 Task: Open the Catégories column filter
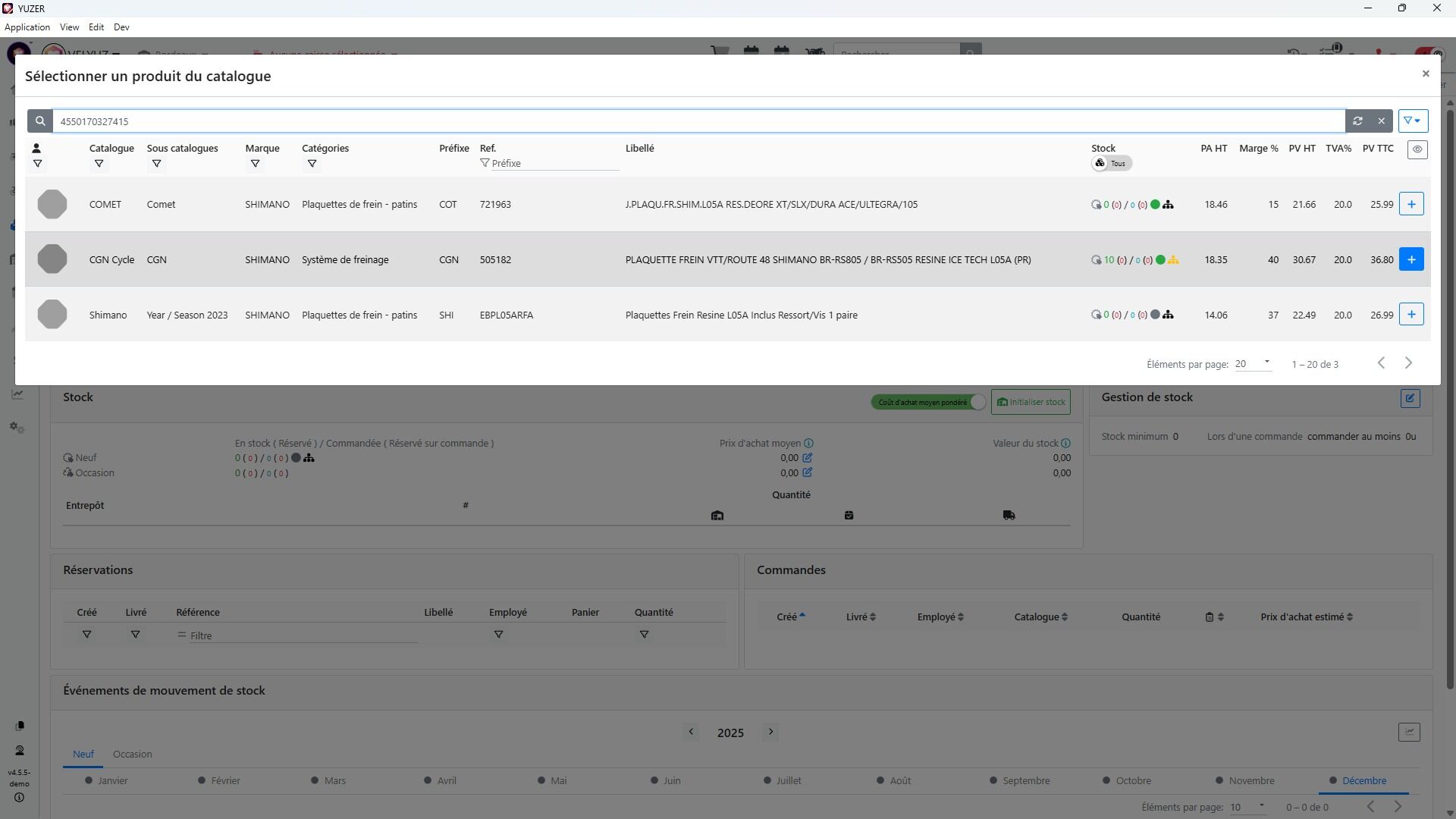click(x=312, y=164)
